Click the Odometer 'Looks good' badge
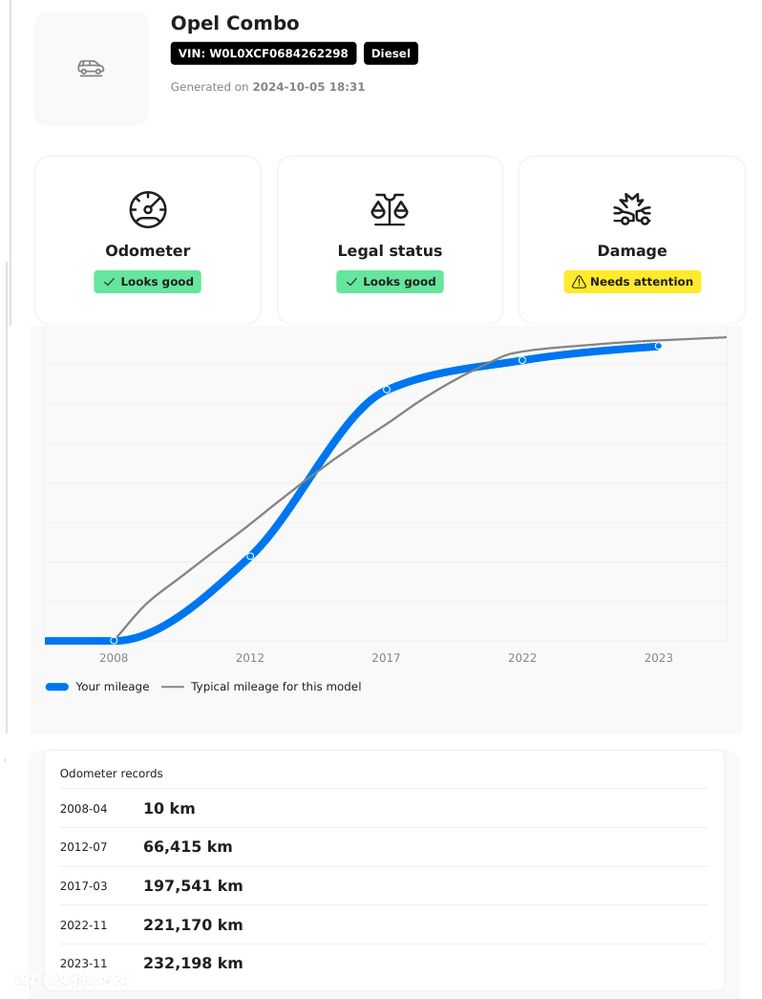This screenshot has width=762, height=999. click(148, 282)
